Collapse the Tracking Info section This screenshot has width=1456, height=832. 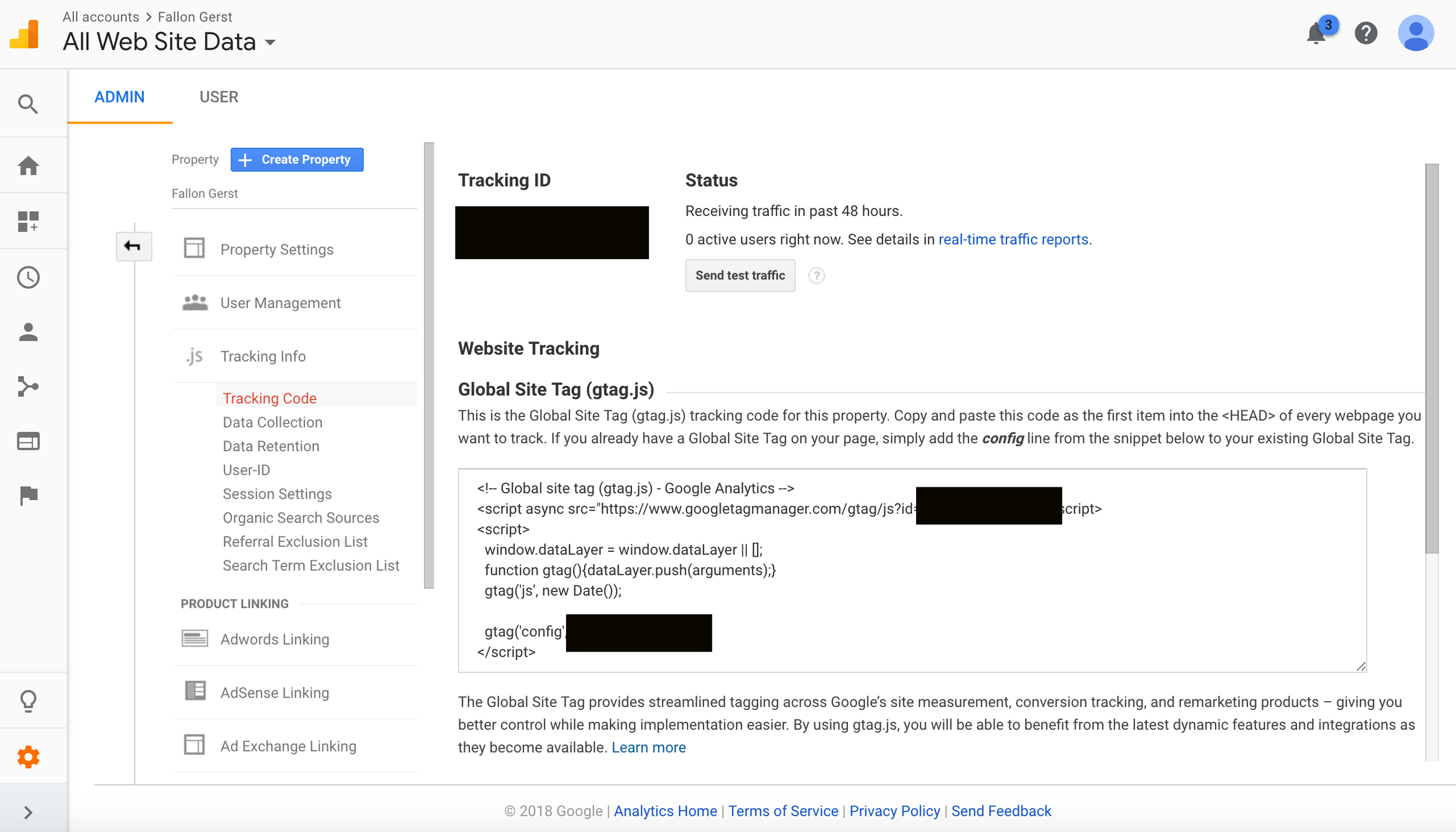pyautogui.click(x=263, y=356)
